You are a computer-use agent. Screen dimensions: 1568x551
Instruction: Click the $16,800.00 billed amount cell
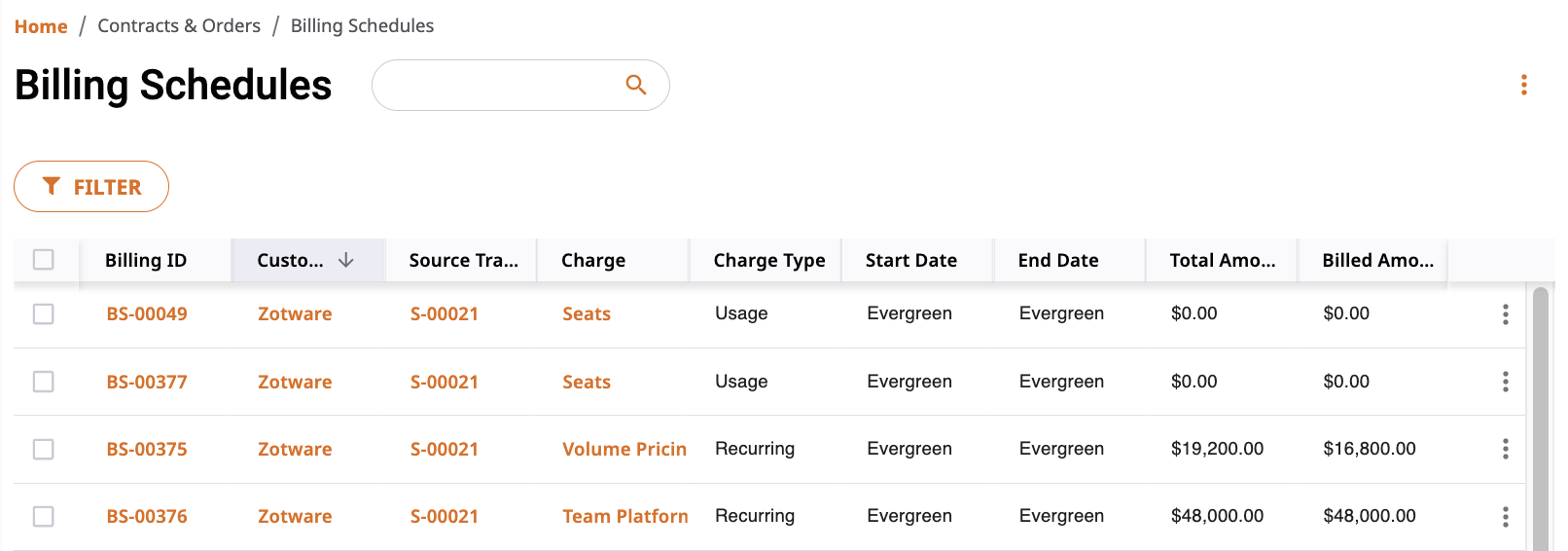(x=1370, y=449)
